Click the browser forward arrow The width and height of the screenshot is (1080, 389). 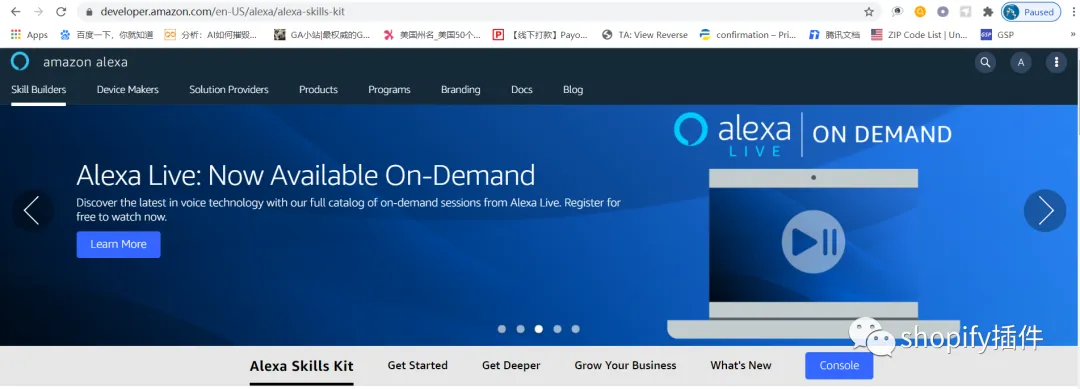click(x=38, y=12)
